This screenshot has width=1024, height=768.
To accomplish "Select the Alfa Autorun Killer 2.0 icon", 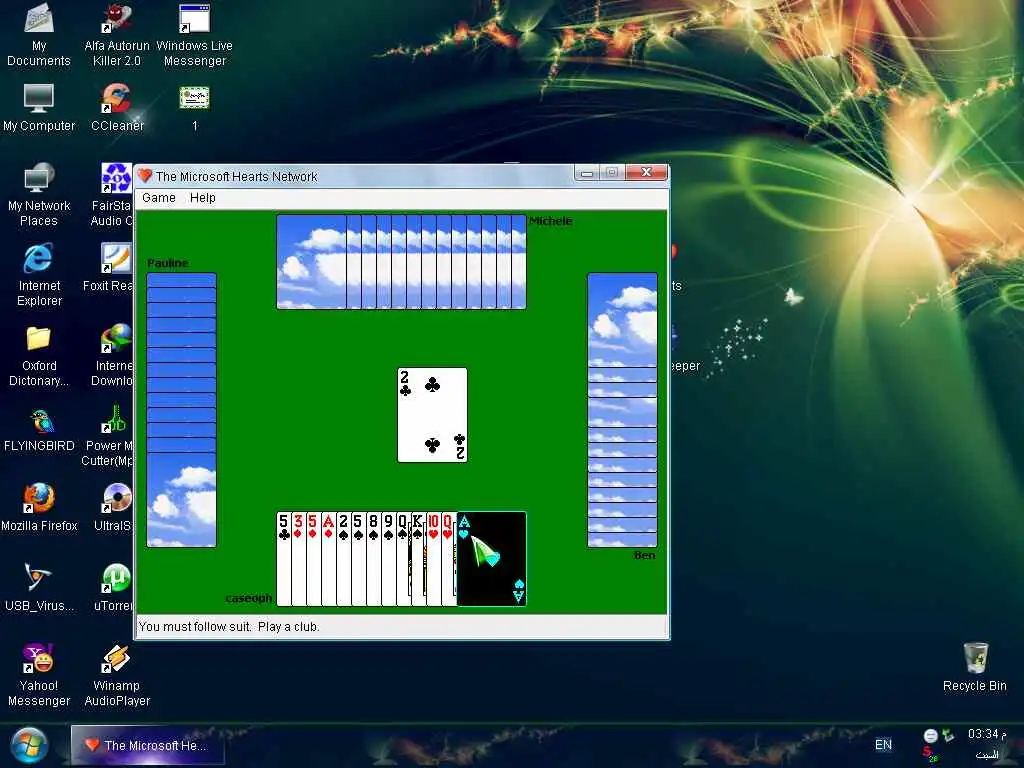I will (x=117, y=35).
